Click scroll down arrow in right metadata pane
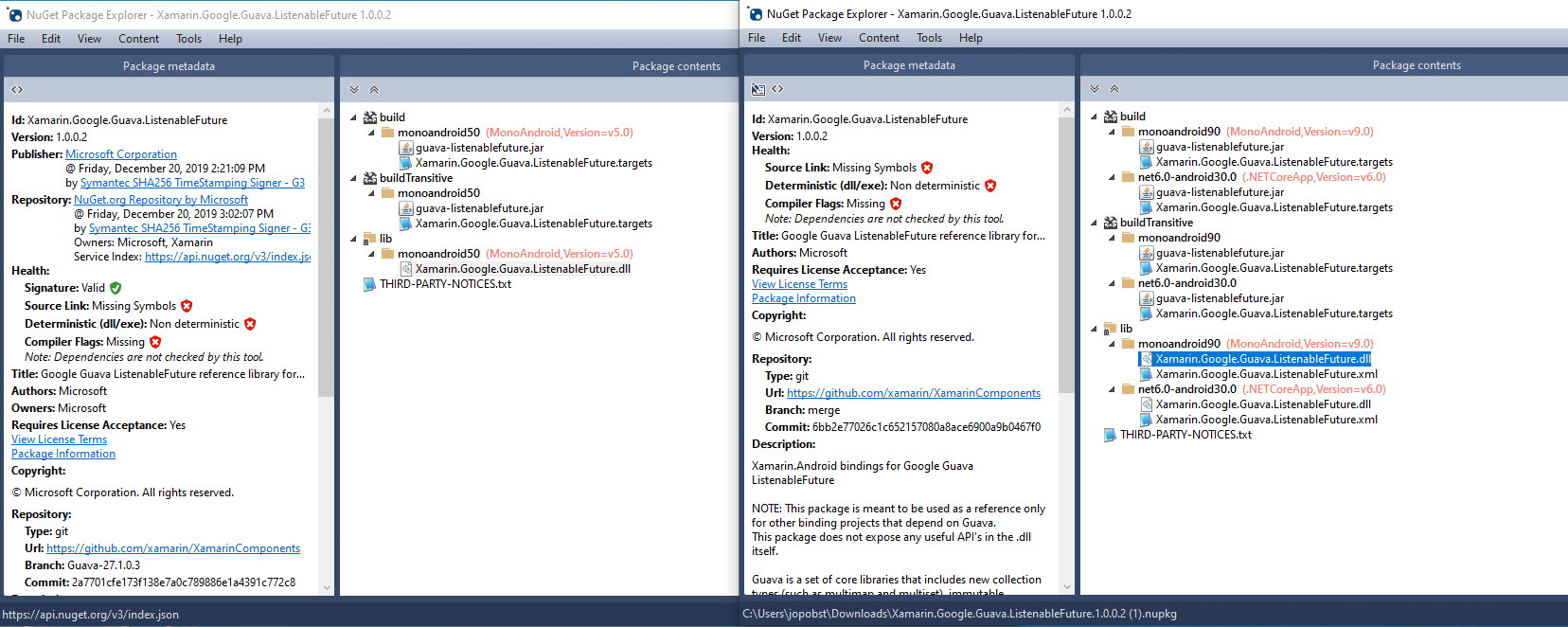Screen dimensions: 1568x627 (x=1066, y=587)
